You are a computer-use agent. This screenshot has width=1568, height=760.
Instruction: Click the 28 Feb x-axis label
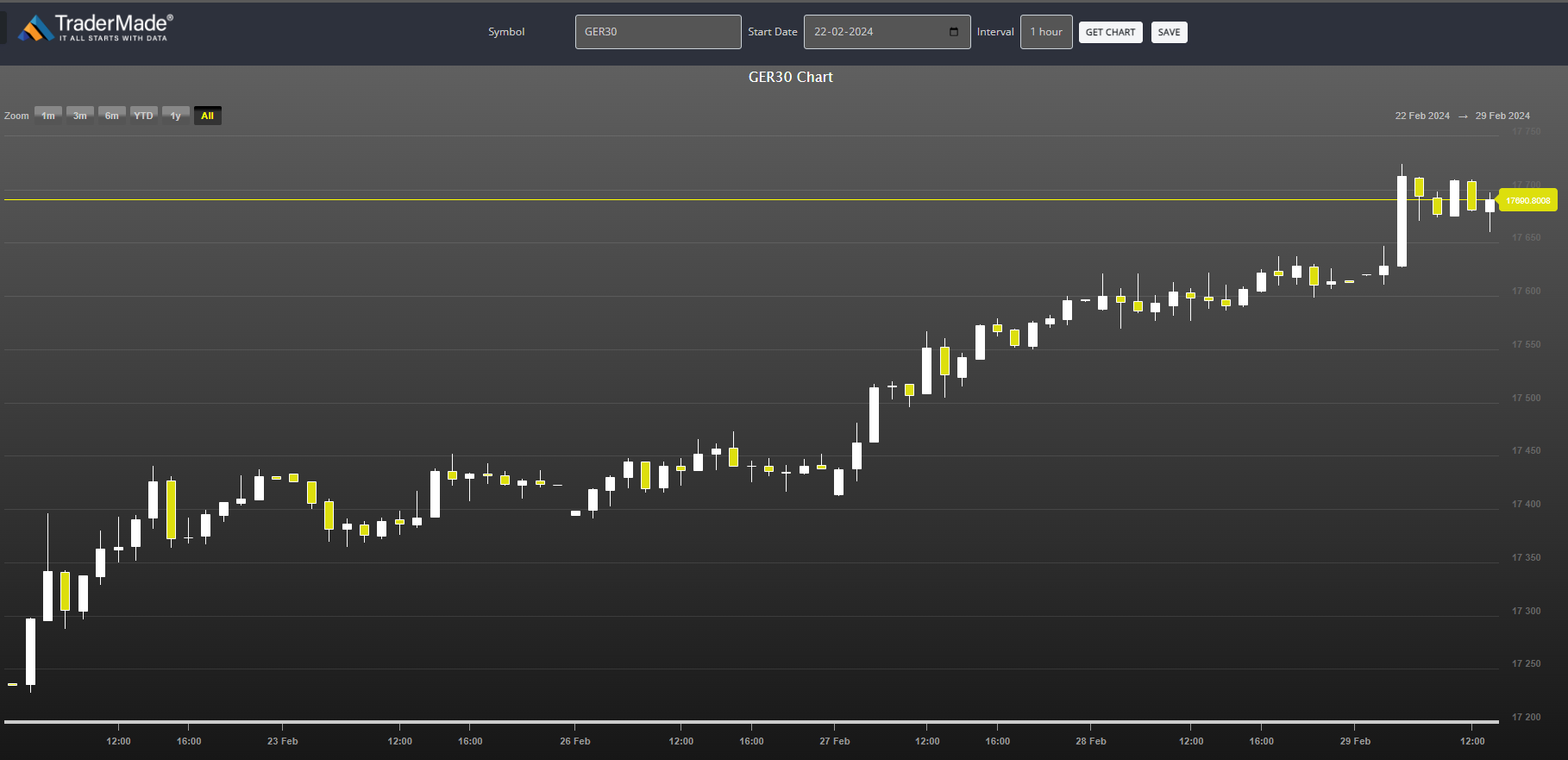pos(1091,741)
